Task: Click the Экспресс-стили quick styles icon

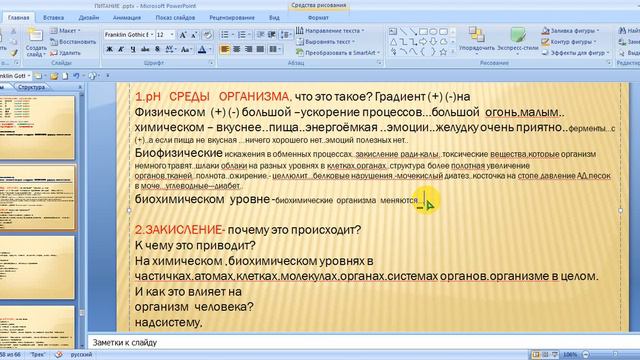Action: pos(518,35)
